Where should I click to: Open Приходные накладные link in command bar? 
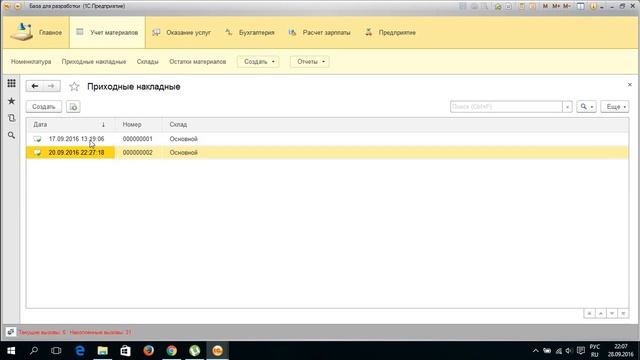coord(94,62)
